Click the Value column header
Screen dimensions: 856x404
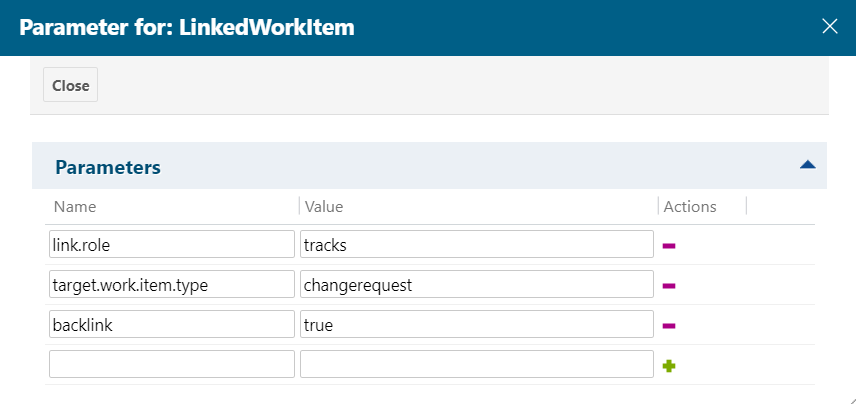pyautogui.click(x=324, y=206)
